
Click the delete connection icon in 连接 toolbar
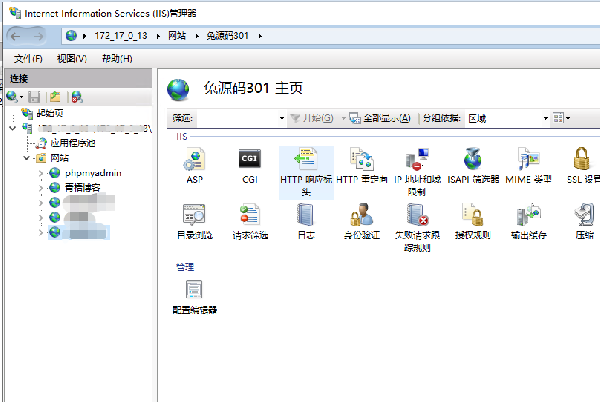pyautogui.click(x=77, y=97)
